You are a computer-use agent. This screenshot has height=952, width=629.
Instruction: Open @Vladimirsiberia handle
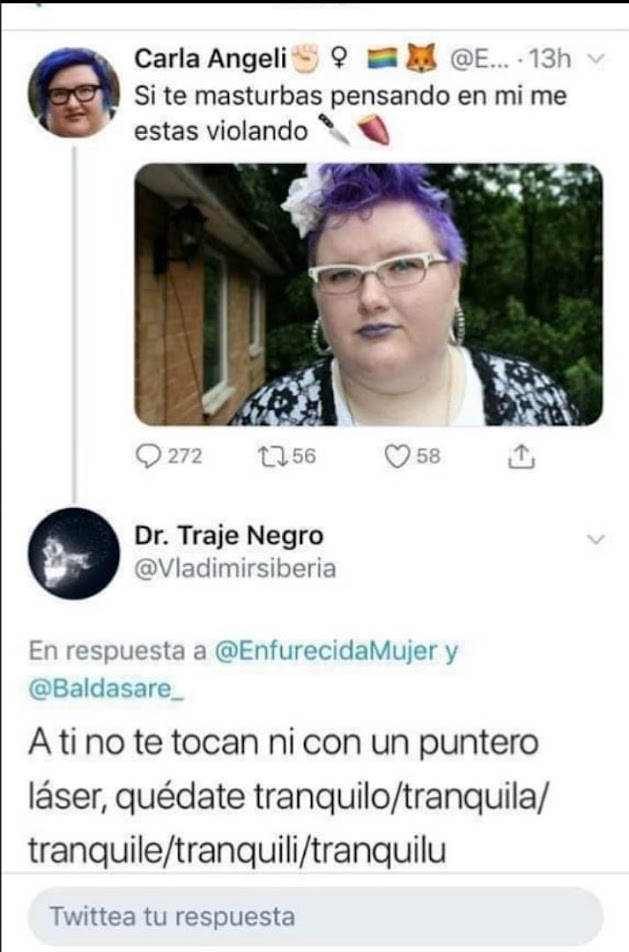tap(235, 568)
